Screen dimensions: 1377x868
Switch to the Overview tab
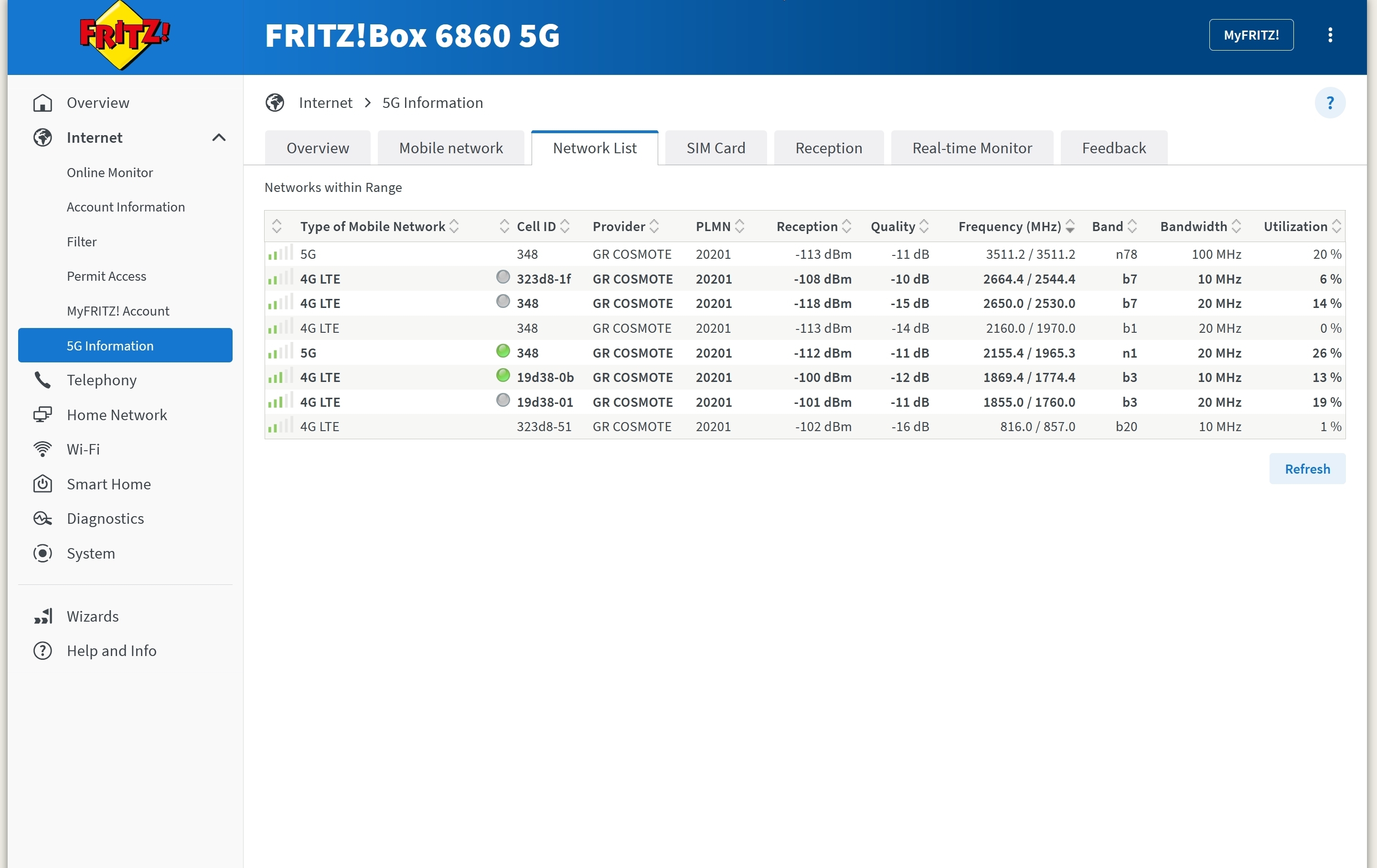coord(317,148)
